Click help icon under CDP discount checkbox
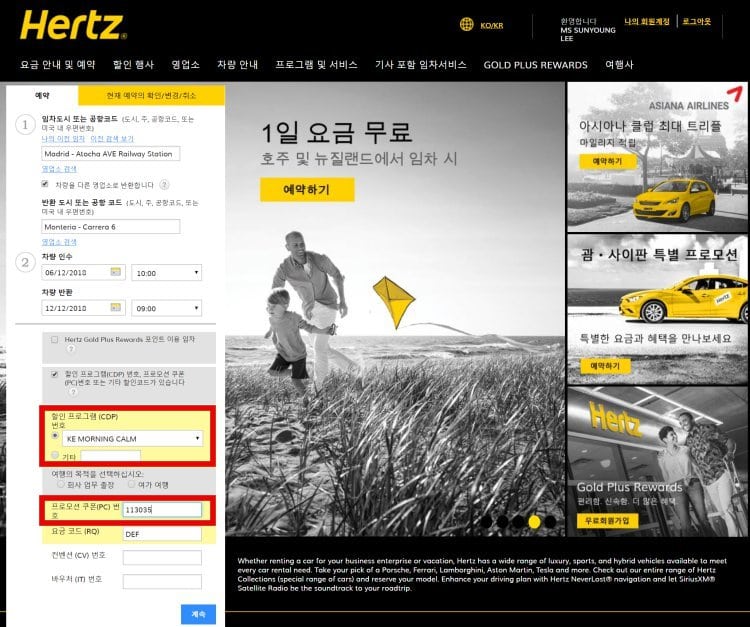The image size is (750, 627). coord(73,392)
